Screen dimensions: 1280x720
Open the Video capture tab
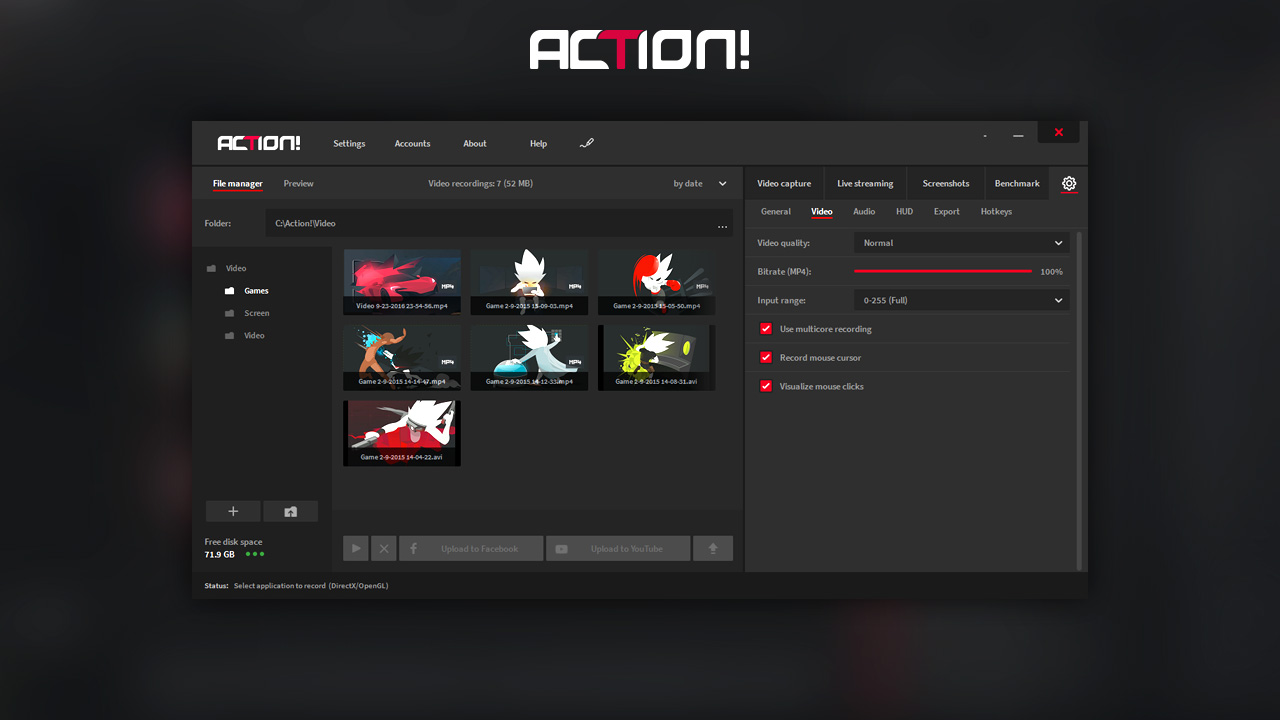[784, 184]
